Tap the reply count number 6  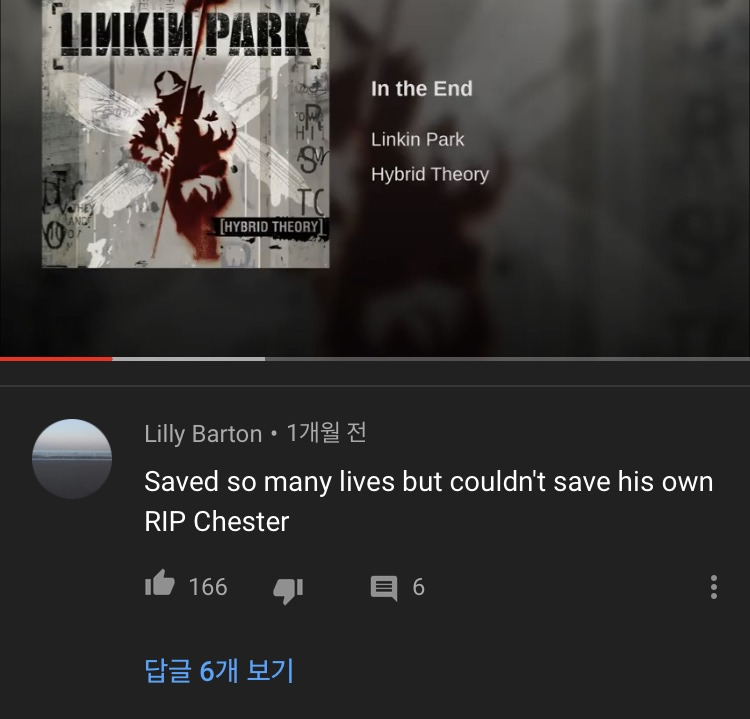point(419,587)
